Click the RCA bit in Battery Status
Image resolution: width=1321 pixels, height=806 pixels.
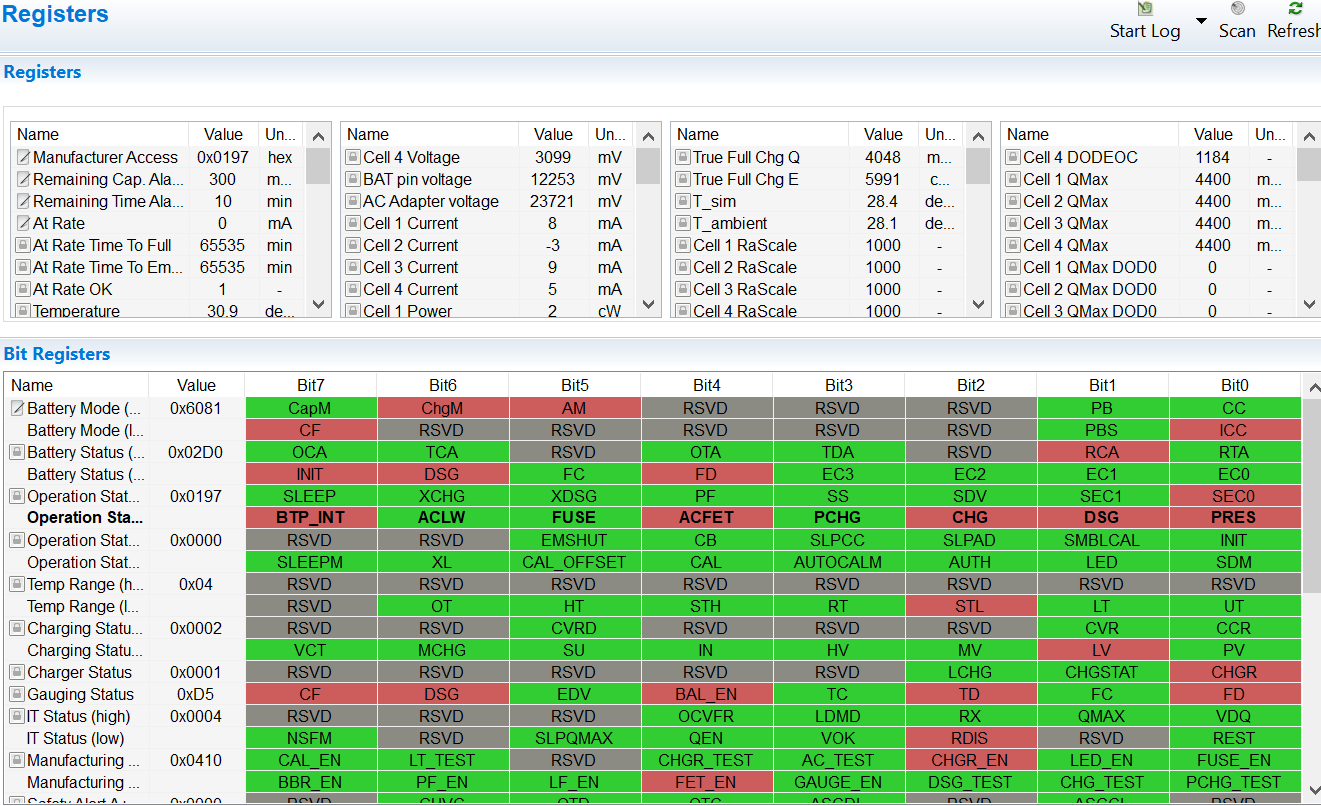click(x=1103, y=452)
